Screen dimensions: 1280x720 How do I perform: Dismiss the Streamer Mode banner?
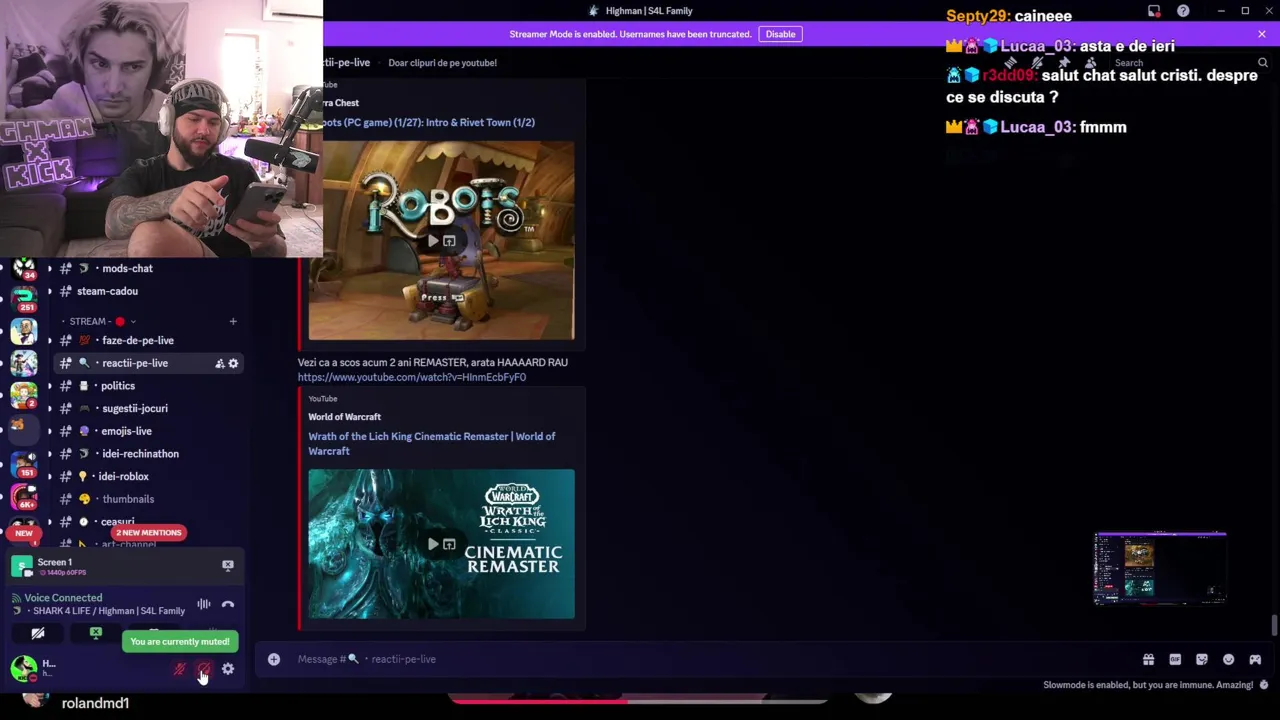tap(1262, 34)
